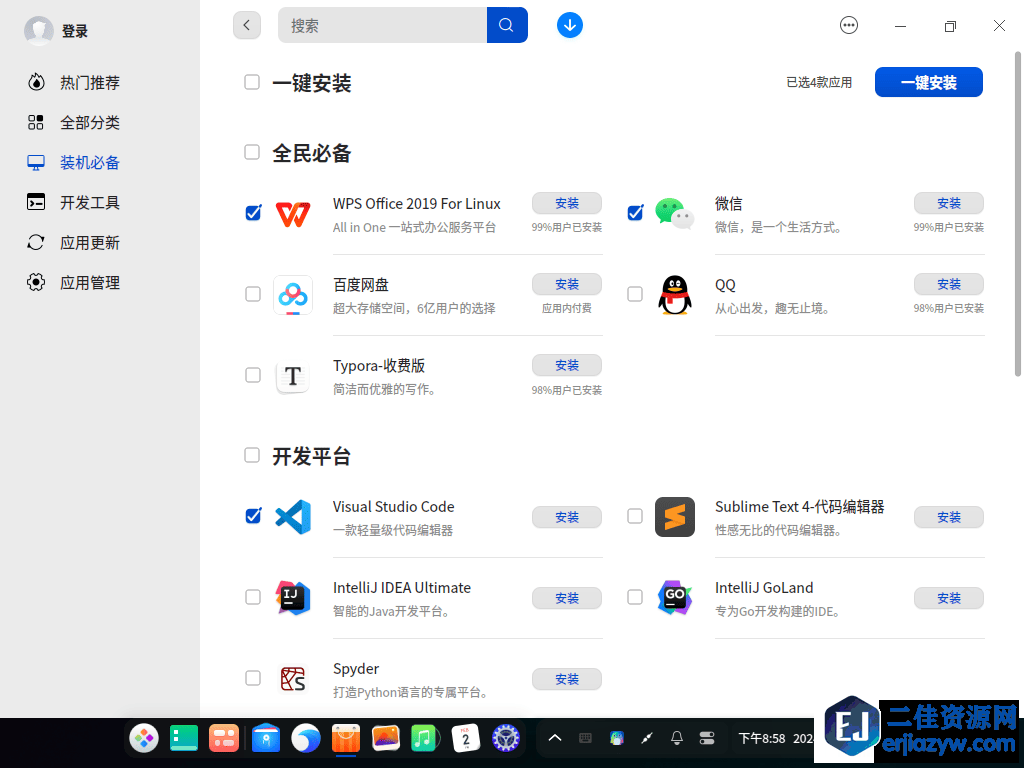
Task: Open 热门推荐 in the sidebar
Action: coord(89,83)
